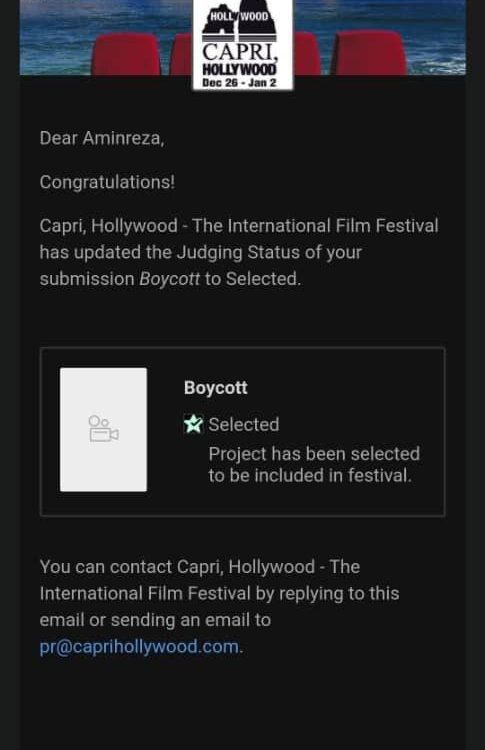The image size is (485, 750).
Task: Click the Dec 26 - Jan 2 dates
Action: 239,83
